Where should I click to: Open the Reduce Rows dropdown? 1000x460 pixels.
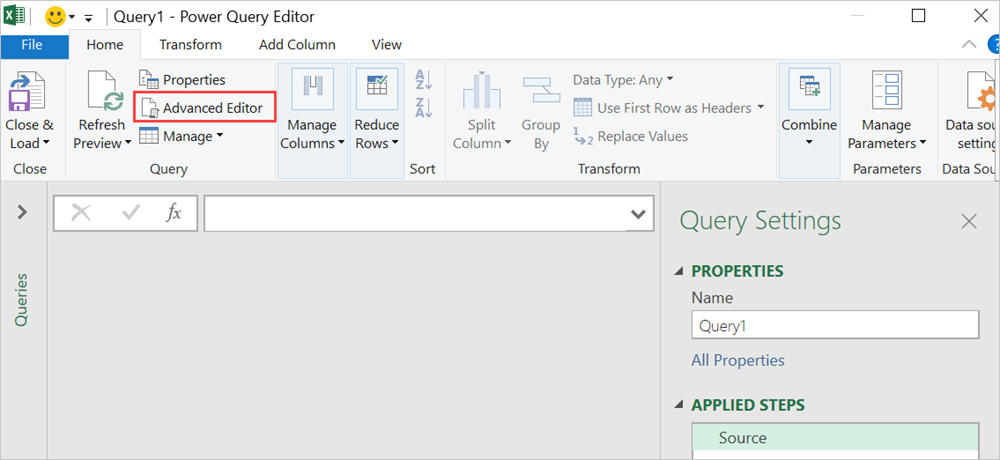point(377,110)
